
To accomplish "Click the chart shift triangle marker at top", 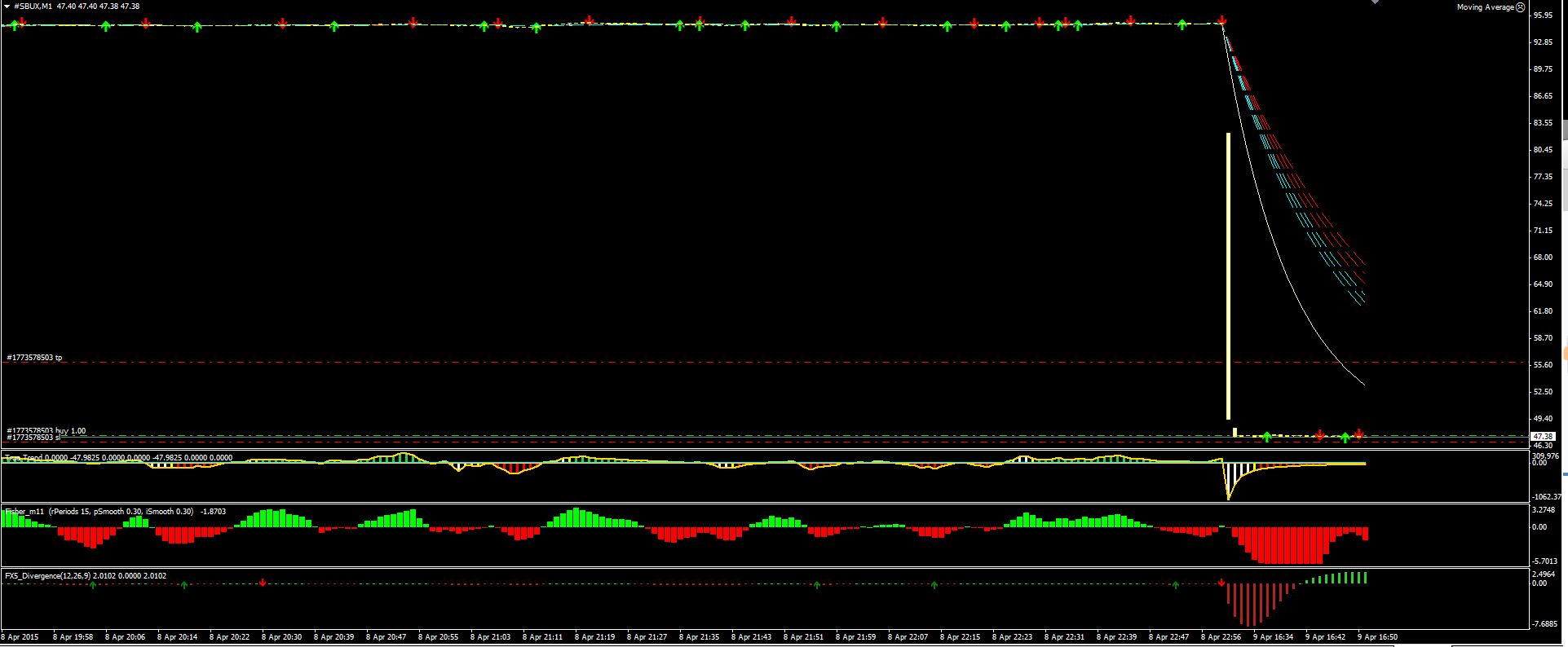I will pyautogui.click(x=1375, y=2).
